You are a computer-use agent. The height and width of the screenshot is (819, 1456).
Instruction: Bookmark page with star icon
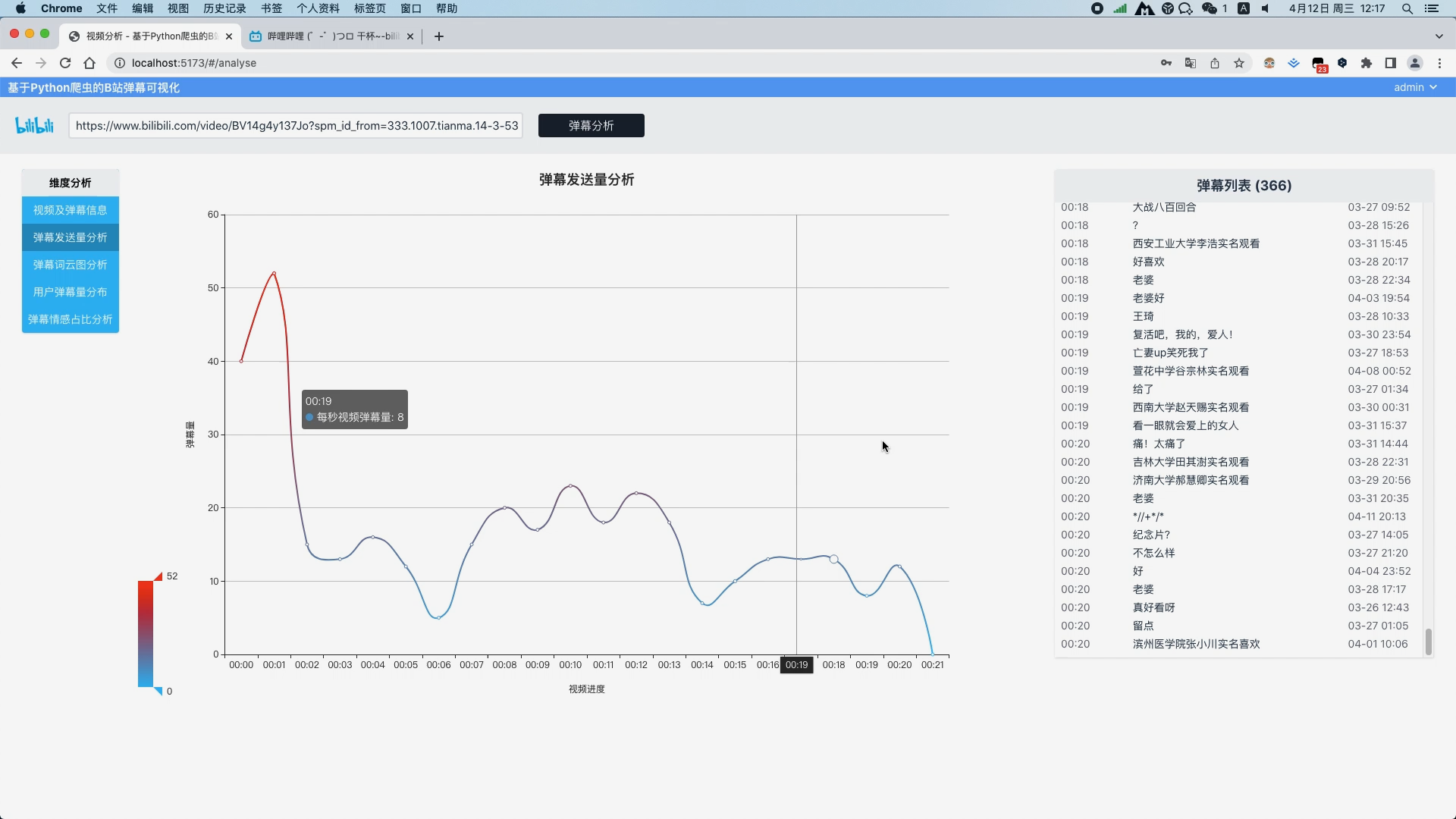pyautogui.click(x=1239, y=63)
